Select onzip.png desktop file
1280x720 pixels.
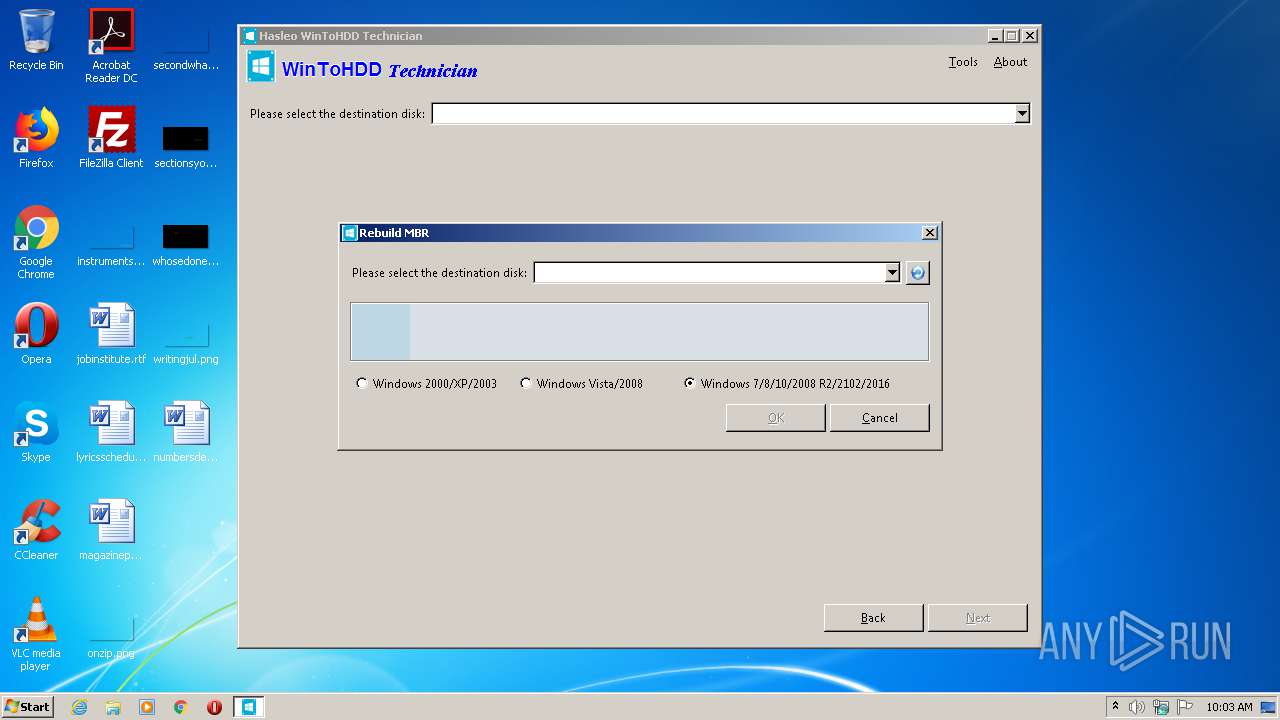111,638
